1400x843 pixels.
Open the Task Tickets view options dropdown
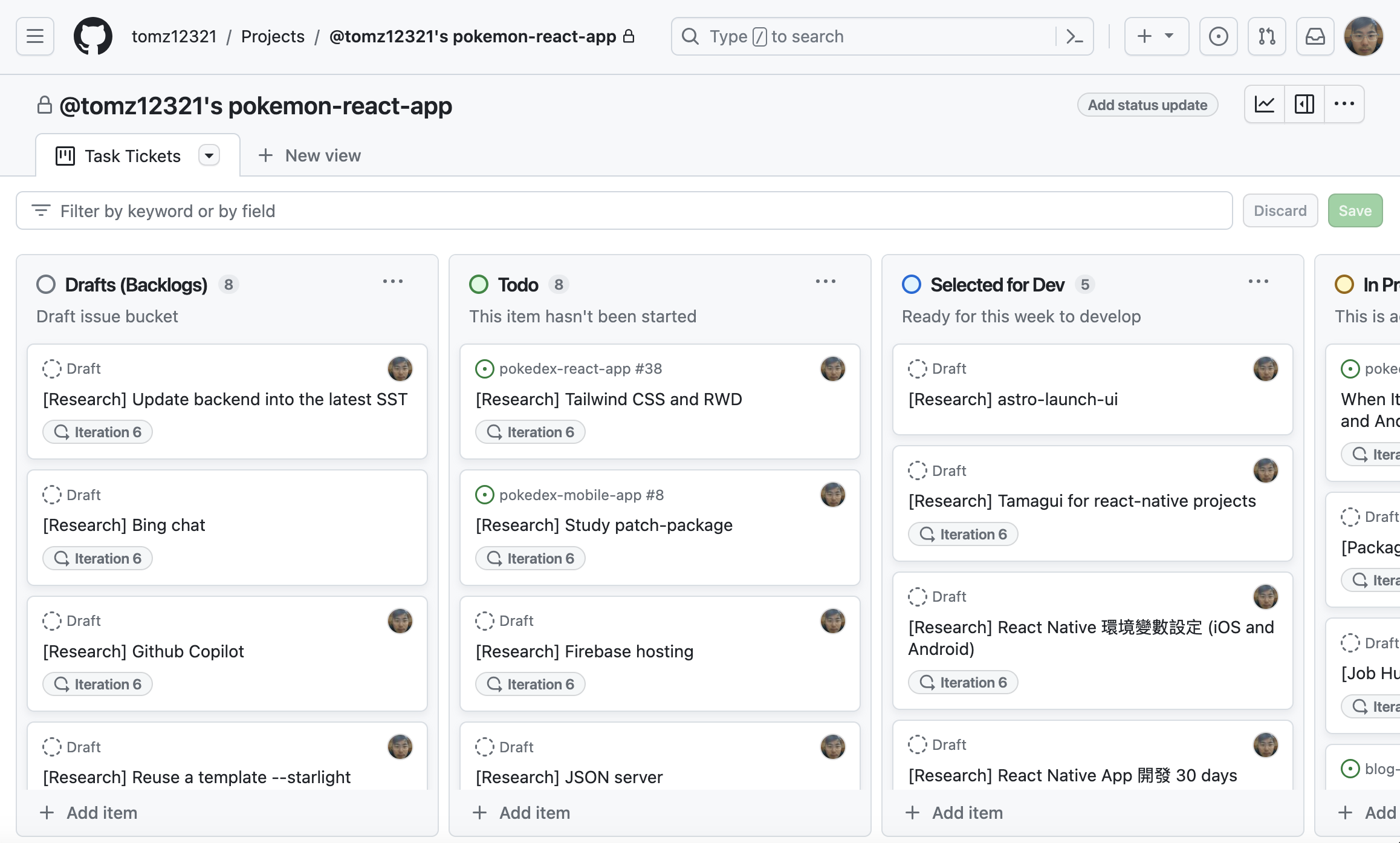click(209, 155)
